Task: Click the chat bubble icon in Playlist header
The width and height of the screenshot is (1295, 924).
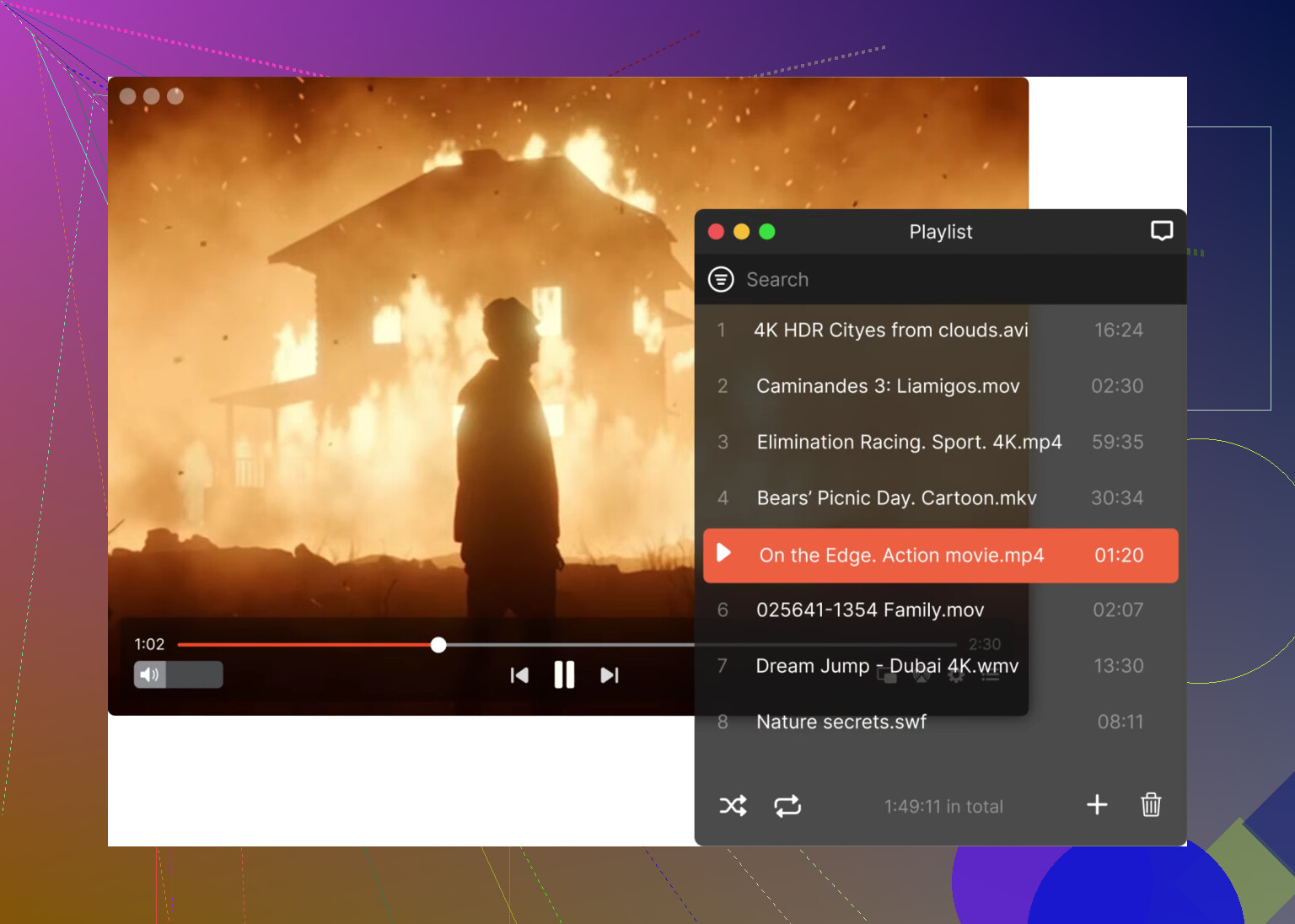Action: (1162, 231)
